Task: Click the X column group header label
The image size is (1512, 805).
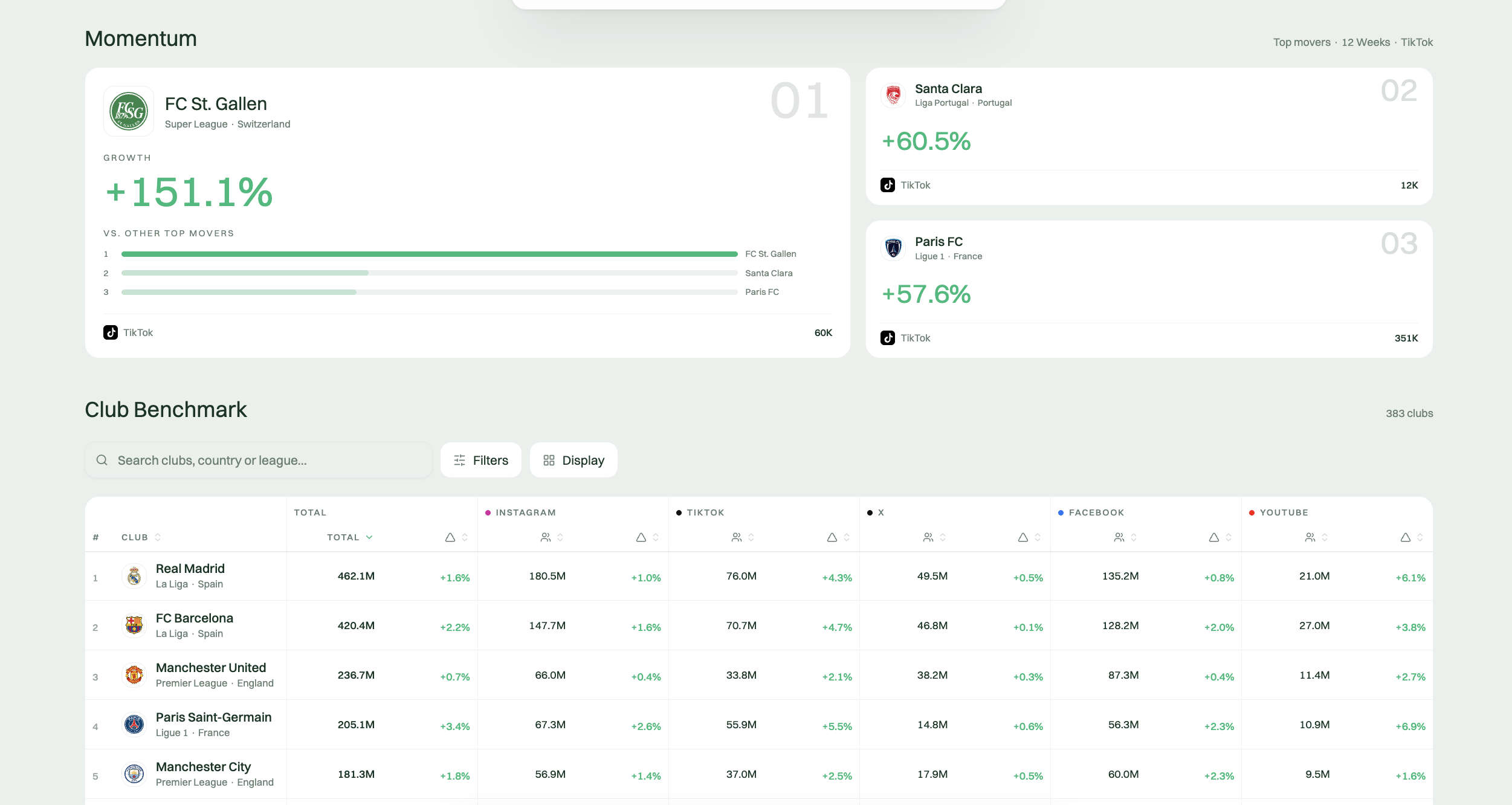Action: click(881, 512)
